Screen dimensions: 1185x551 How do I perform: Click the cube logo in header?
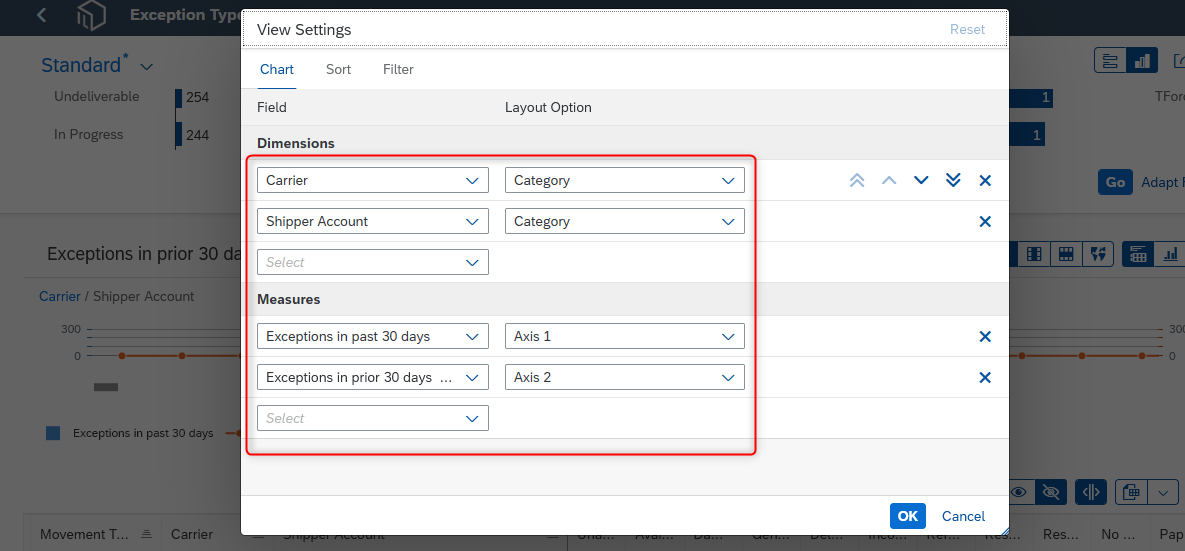91,15
